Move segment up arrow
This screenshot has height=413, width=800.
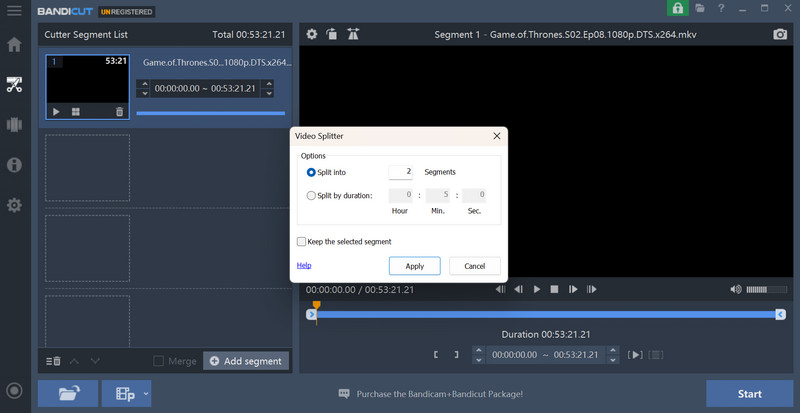click(x=74, y=361)
